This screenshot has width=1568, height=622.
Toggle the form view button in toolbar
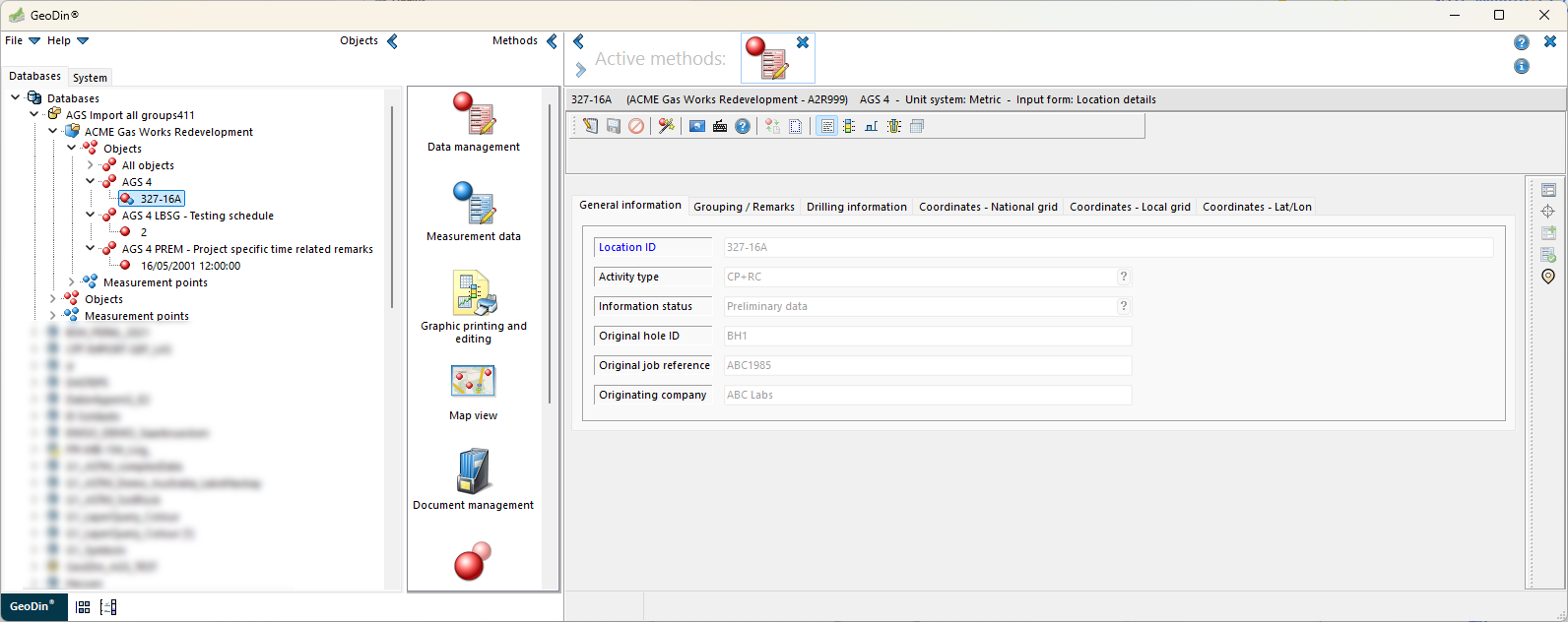click(x=826, y=126)
